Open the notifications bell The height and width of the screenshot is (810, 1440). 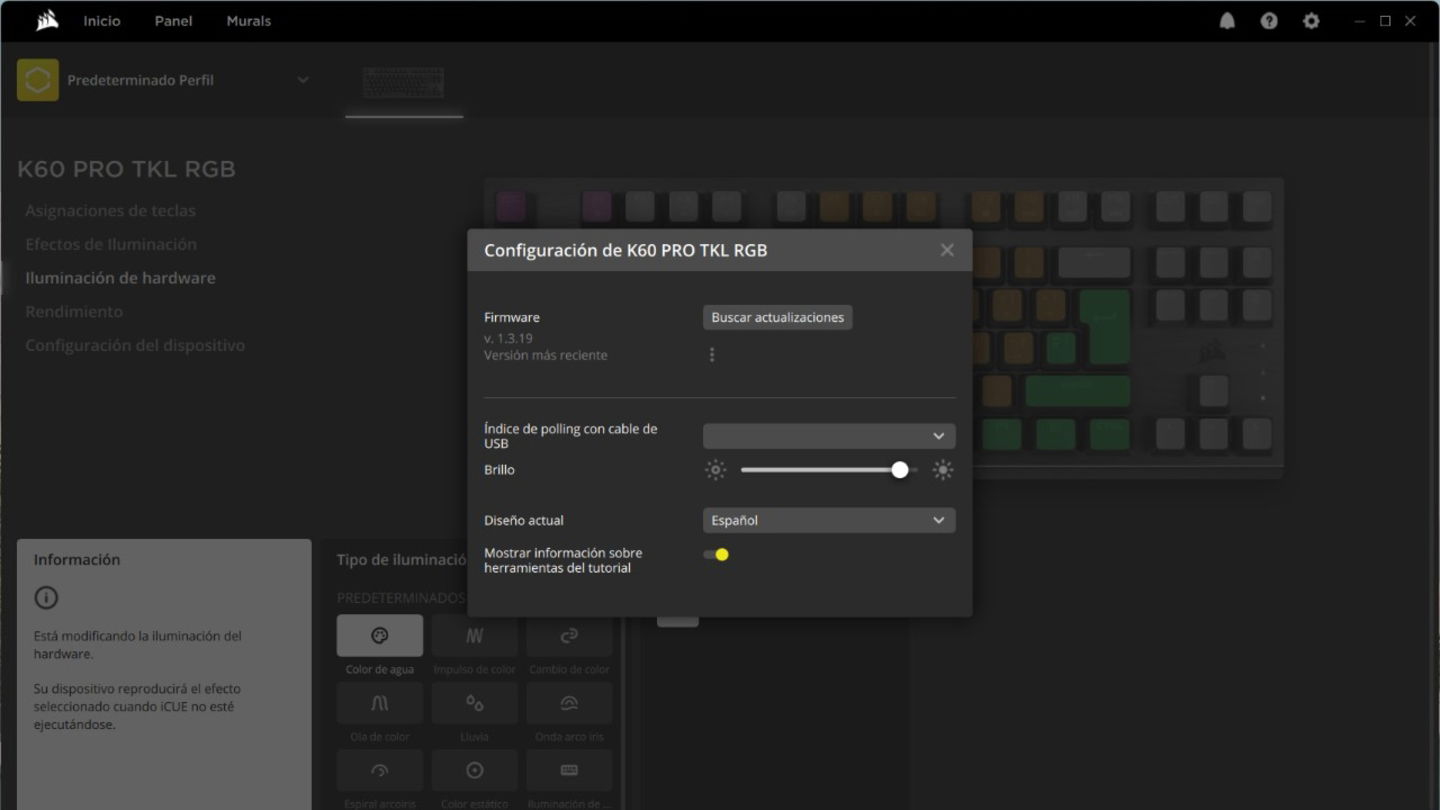click(1227, 21)
